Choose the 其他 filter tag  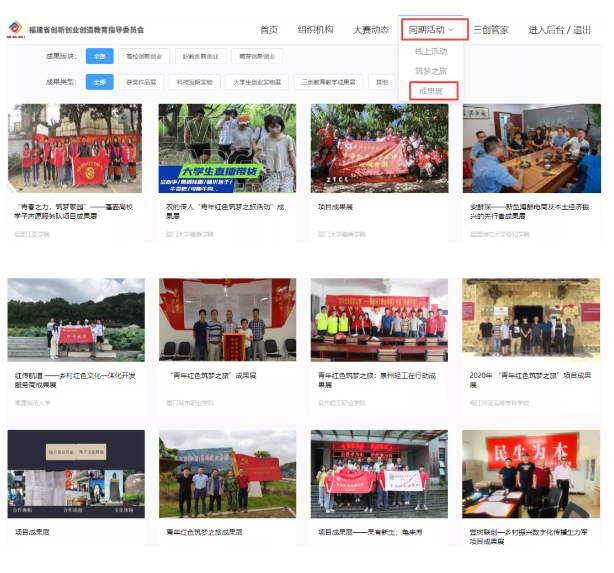point(380,82)
